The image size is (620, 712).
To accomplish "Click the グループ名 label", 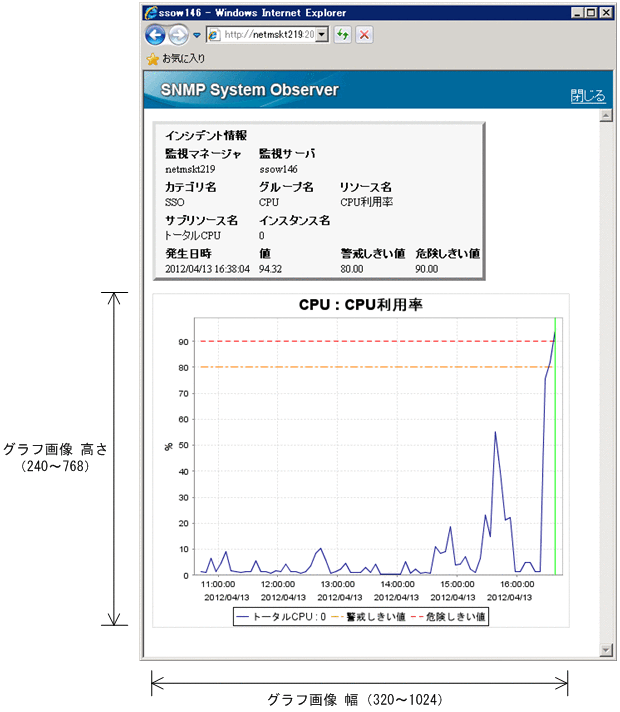I will pos(286,187).
